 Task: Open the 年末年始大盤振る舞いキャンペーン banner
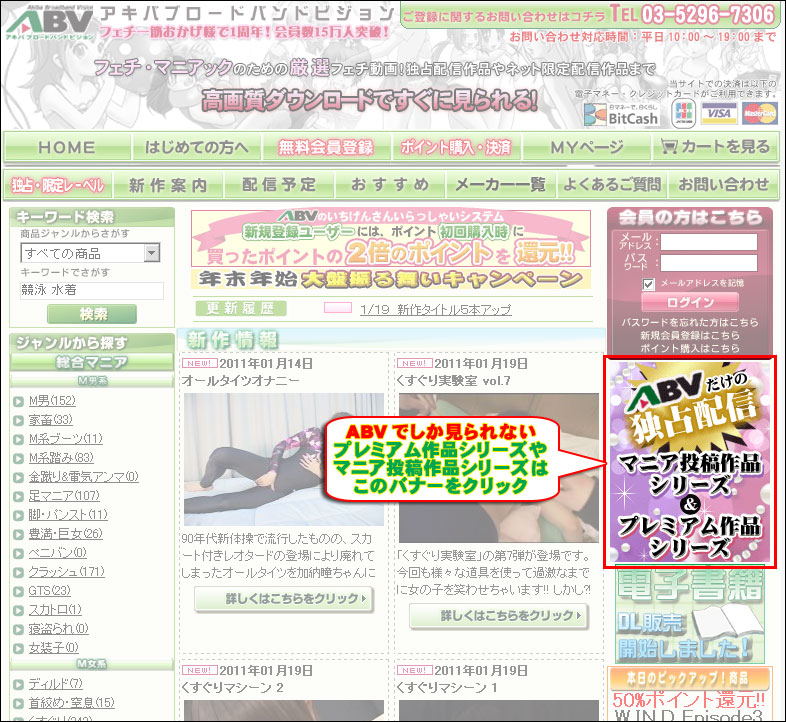391,279
